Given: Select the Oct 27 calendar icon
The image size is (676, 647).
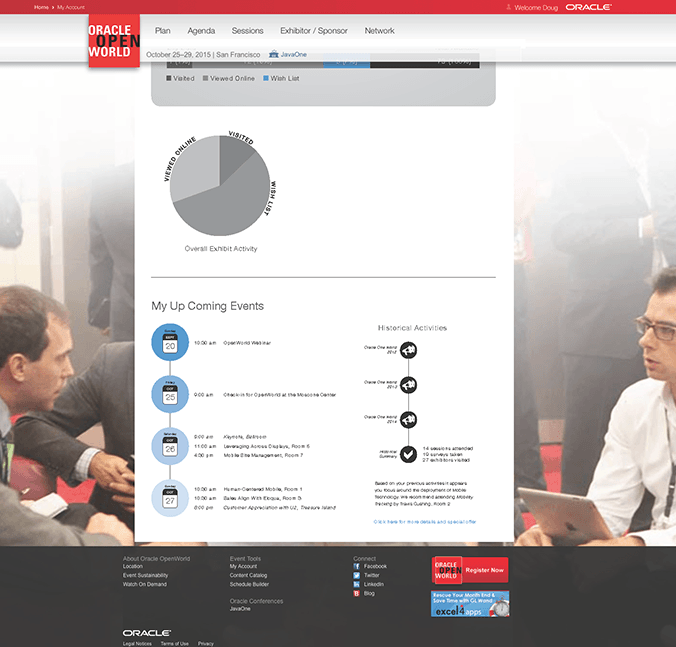Looking at the screenshot, I should point(170,498).
